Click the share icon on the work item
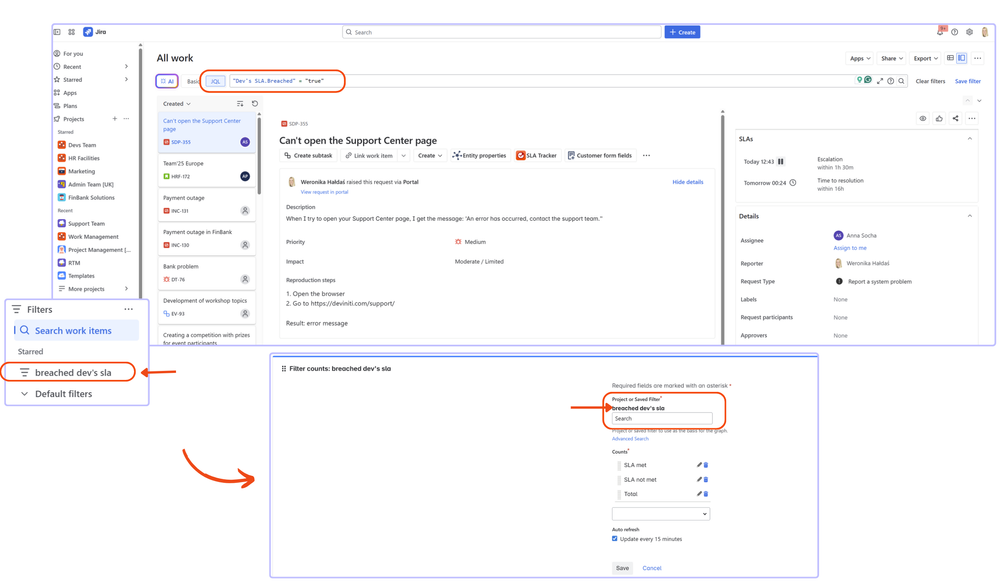This screenshot has width=999, height=586. [955, 118]
